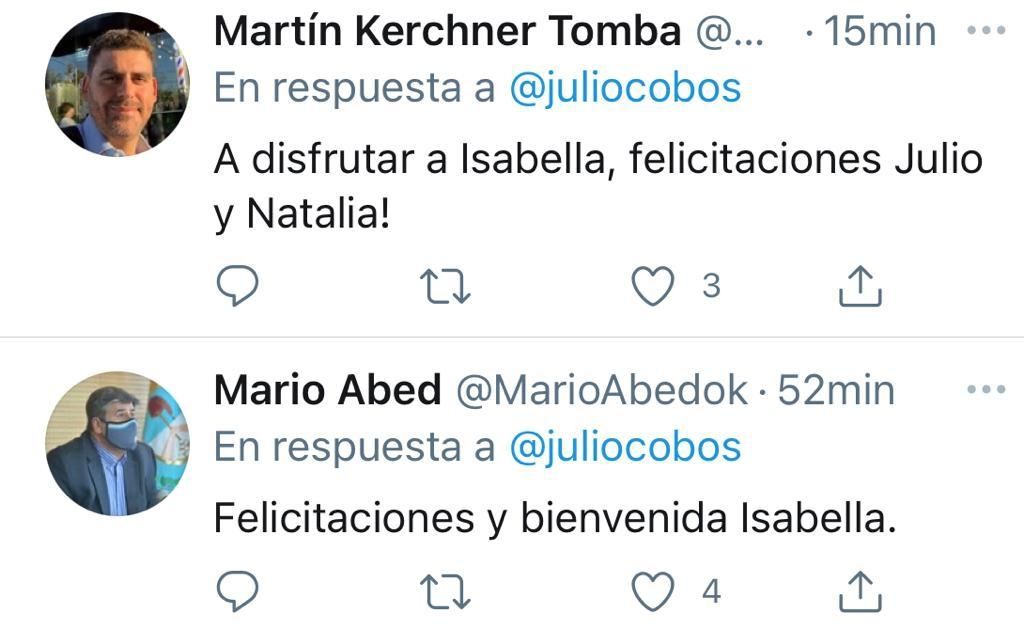The height and width of the screenshot is (630, 1024).
Task: Click the Mario Abed display name
Action: coord(327,391)
